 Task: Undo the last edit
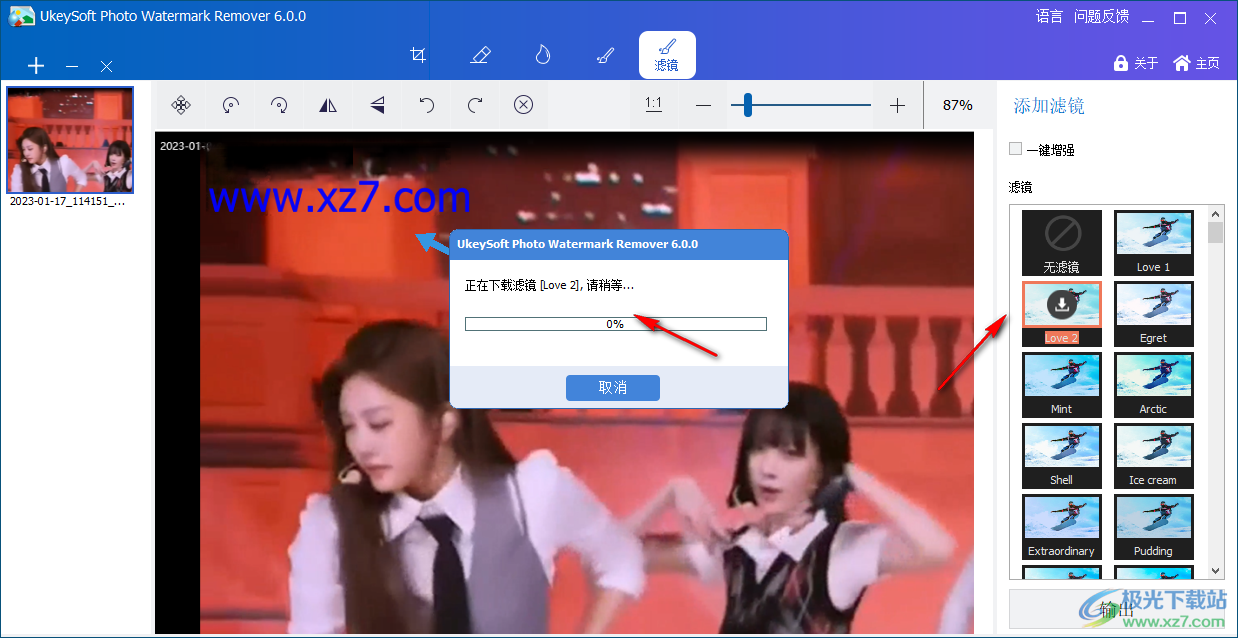coord(426,105)
